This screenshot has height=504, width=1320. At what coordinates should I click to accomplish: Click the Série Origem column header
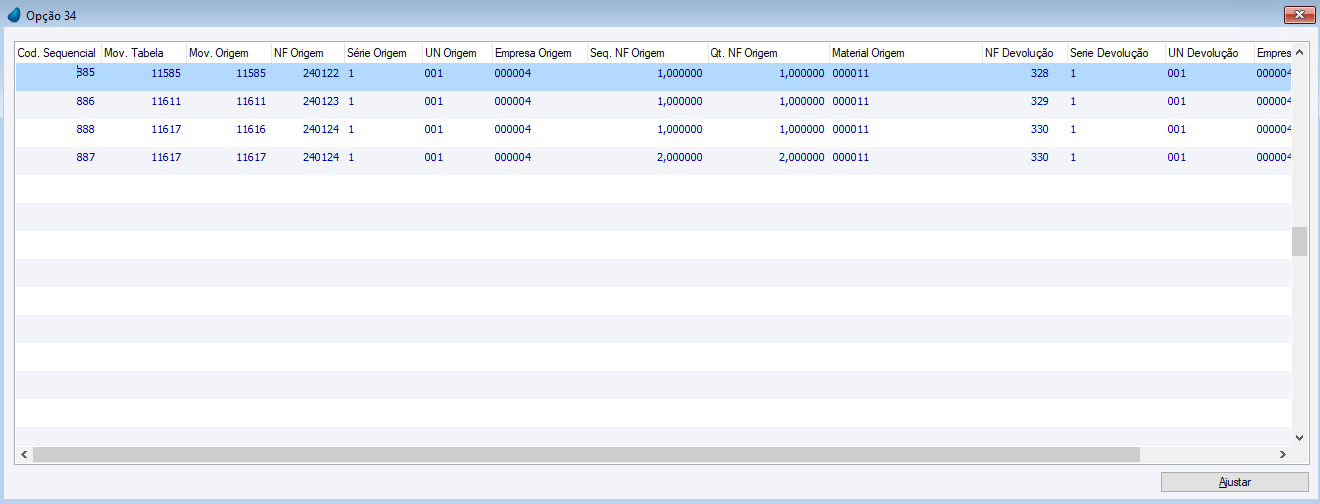pos(382,53)
